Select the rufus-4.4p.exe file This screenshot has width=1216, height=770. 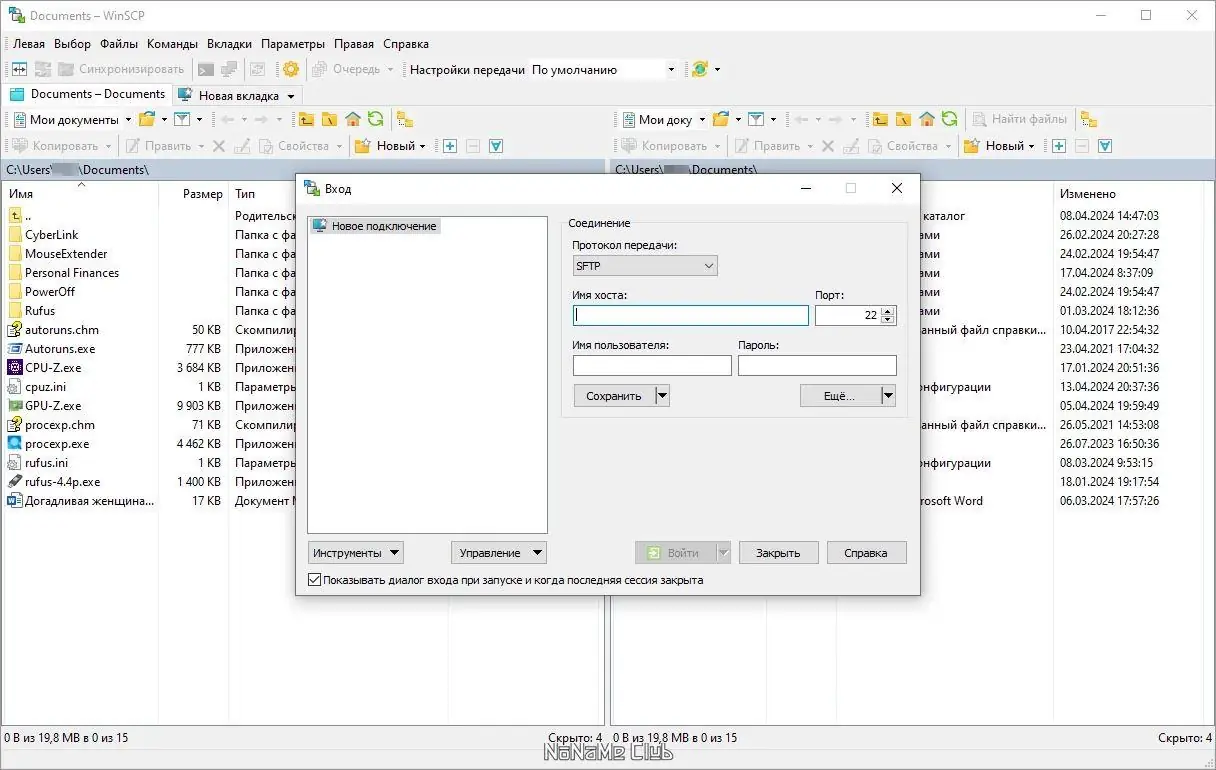coord(62,482)
